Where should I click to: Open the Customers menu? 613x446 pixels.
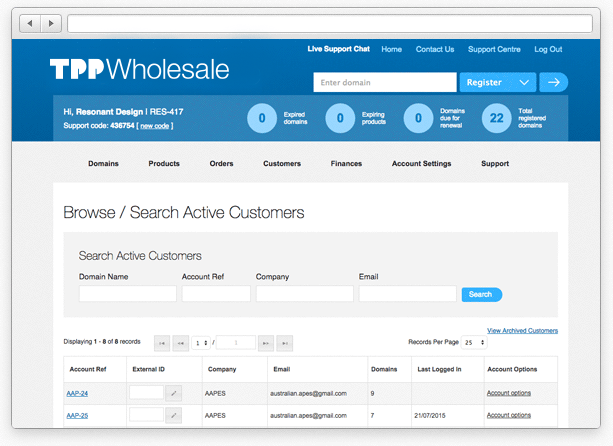(x=282, y=163)
